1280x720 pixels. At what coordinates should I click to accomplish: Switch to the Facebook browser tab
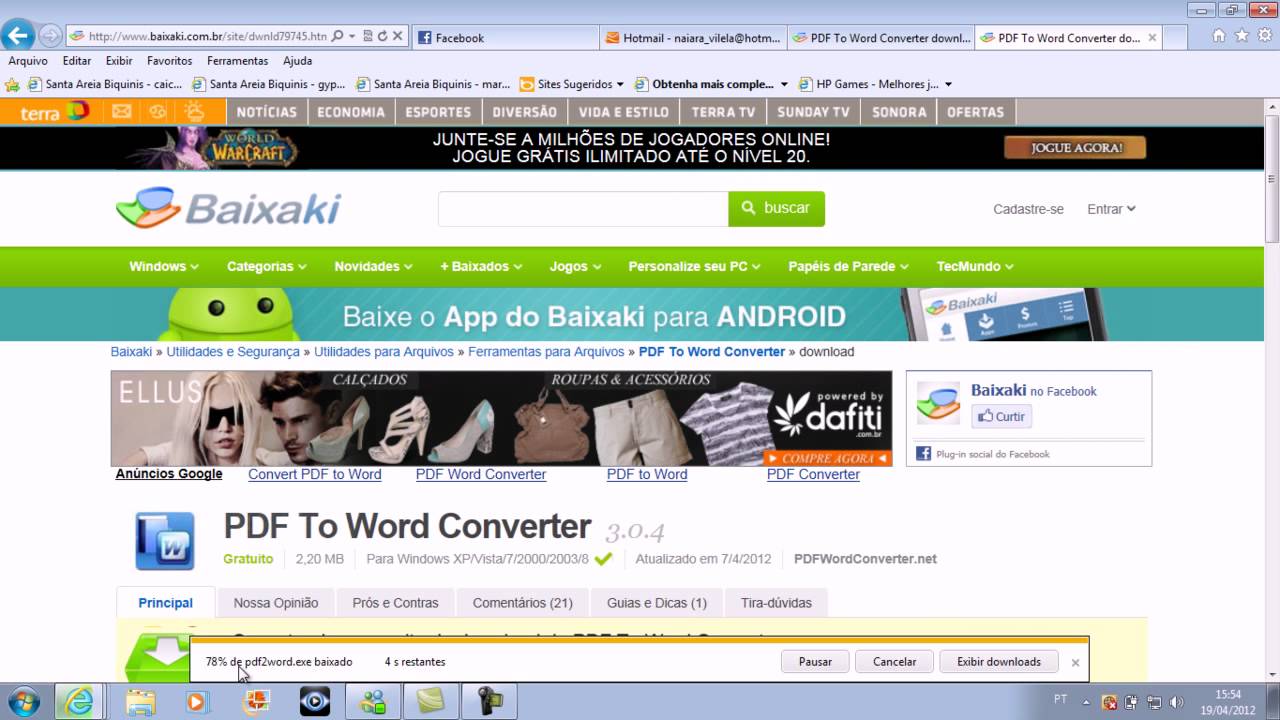tap(504, 38)
